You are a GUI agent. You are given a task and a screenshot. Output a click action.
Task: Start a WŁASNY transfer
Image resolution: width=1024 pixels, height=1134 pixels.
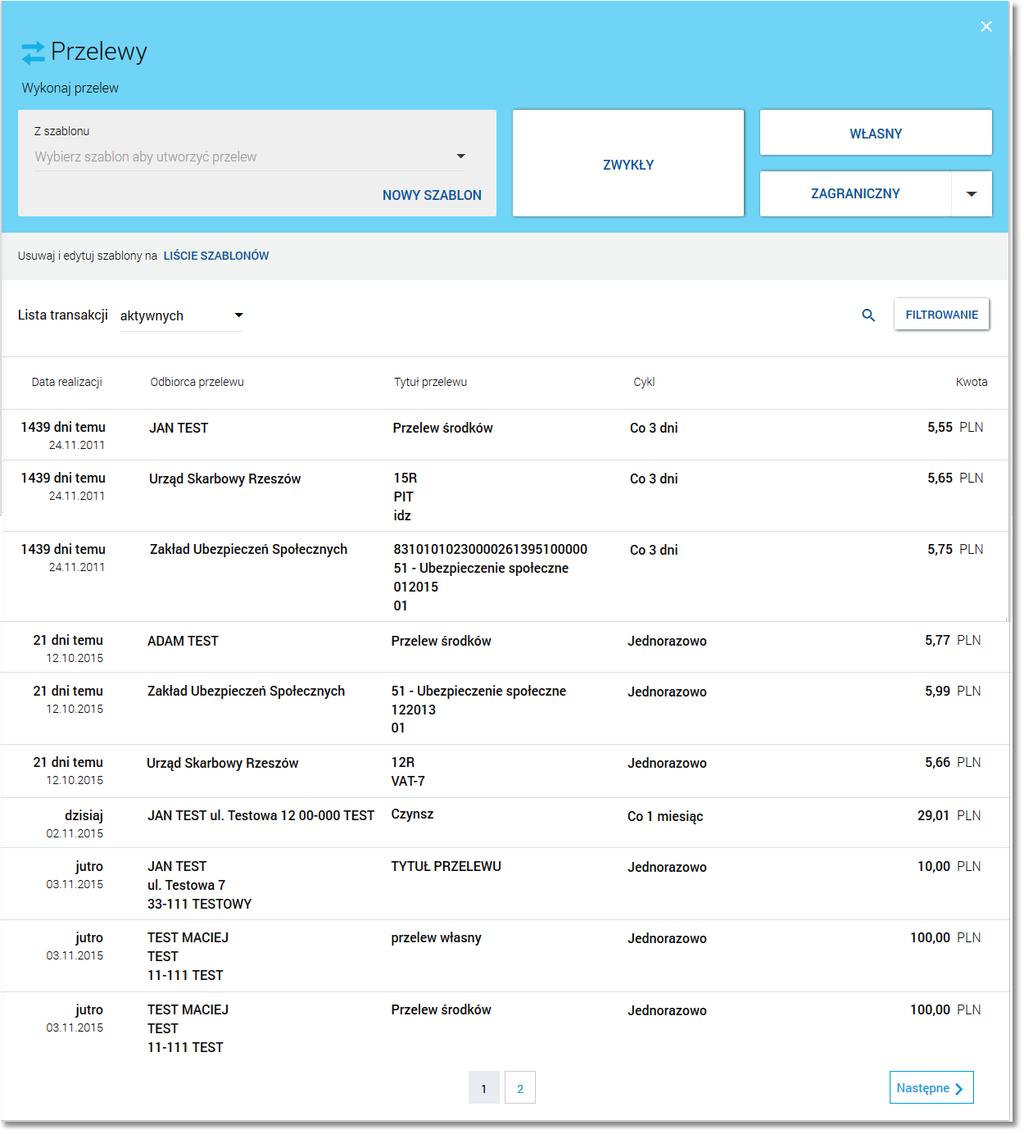(x=876, y=133)
